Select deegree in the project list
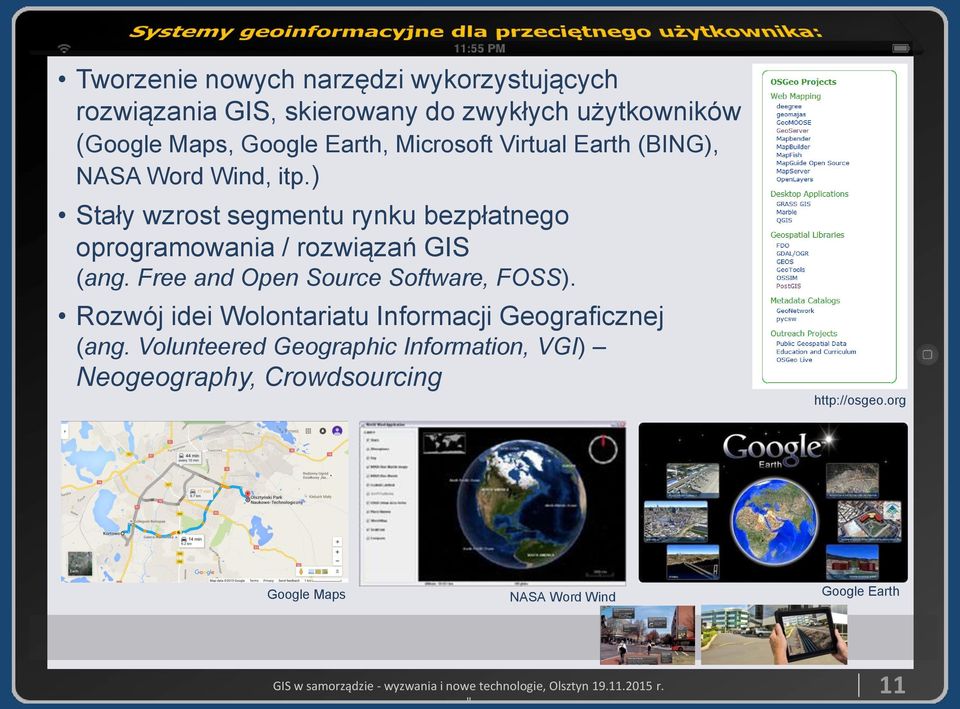Viewport: 960px width, 709px height. (x=789, y=107)
